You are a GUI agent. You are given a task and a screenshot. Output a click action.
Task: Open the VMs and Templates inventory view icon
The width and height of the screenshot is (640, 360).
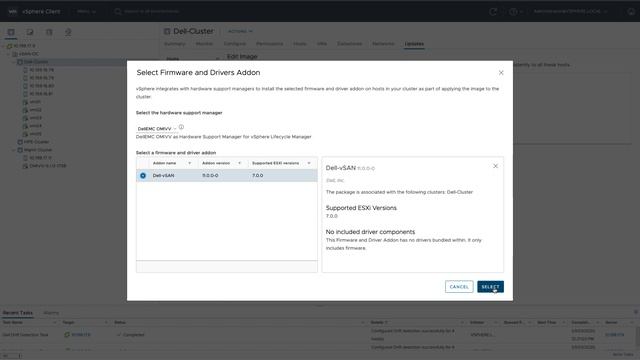point(30,32)
